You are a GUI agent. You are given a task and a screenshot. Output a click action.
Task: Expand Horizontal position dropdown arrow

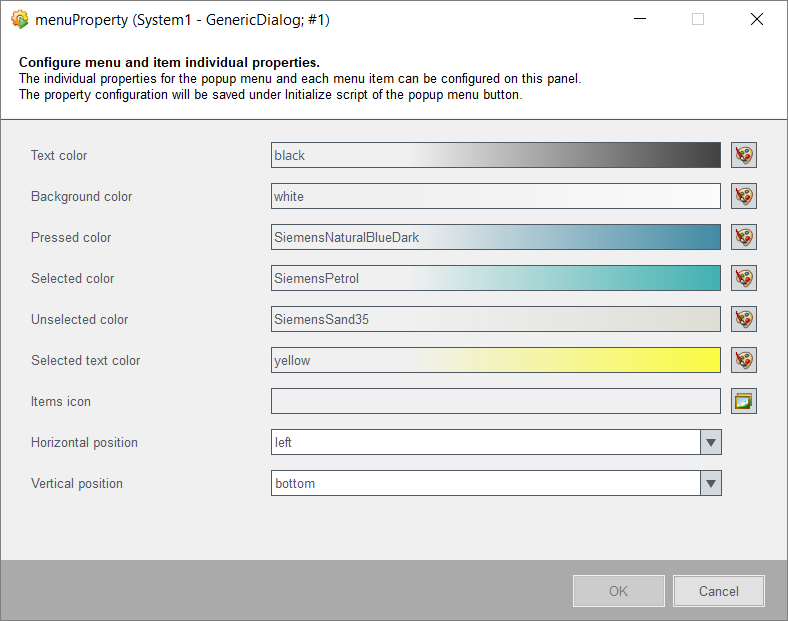point(710,442)
